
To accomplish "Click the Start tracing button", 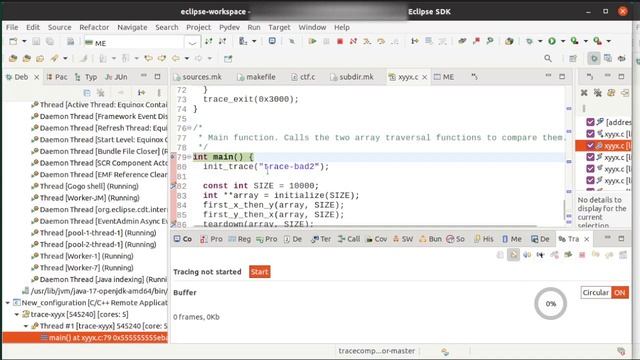I will coord(260,272).
